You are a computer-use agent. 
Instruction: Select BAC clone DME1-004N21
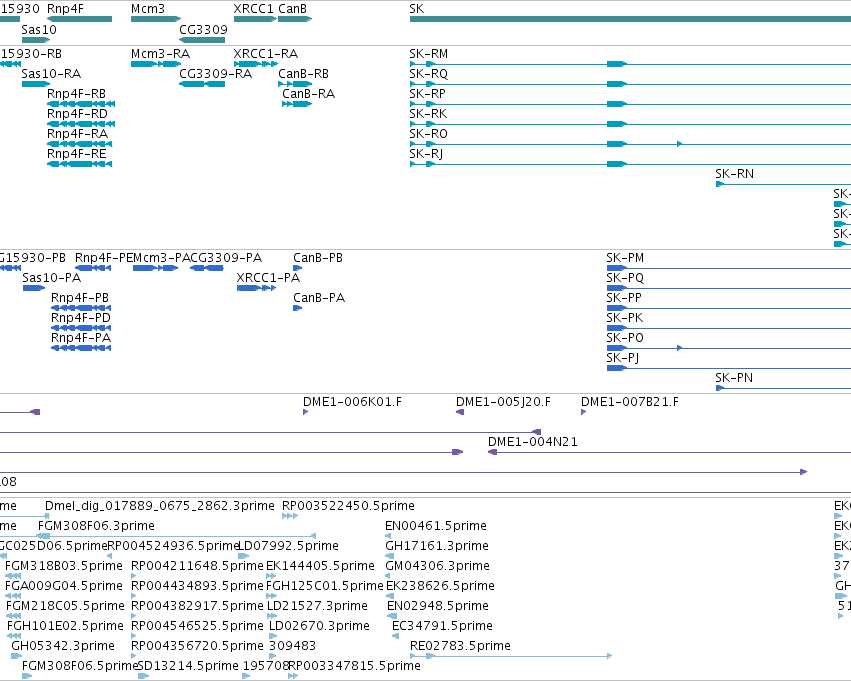670,453
